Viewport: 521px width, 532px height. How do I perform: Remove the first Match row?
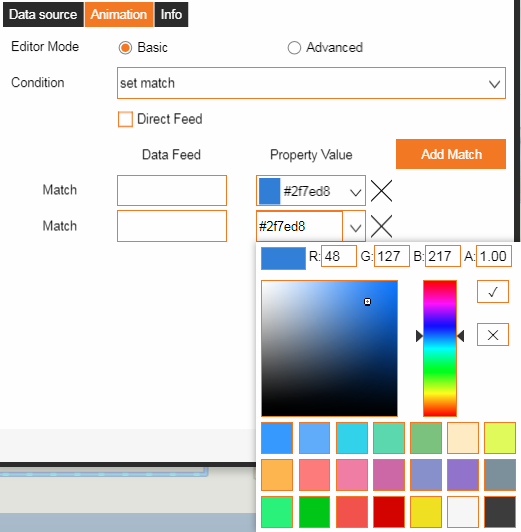click(x=381, y=191)
